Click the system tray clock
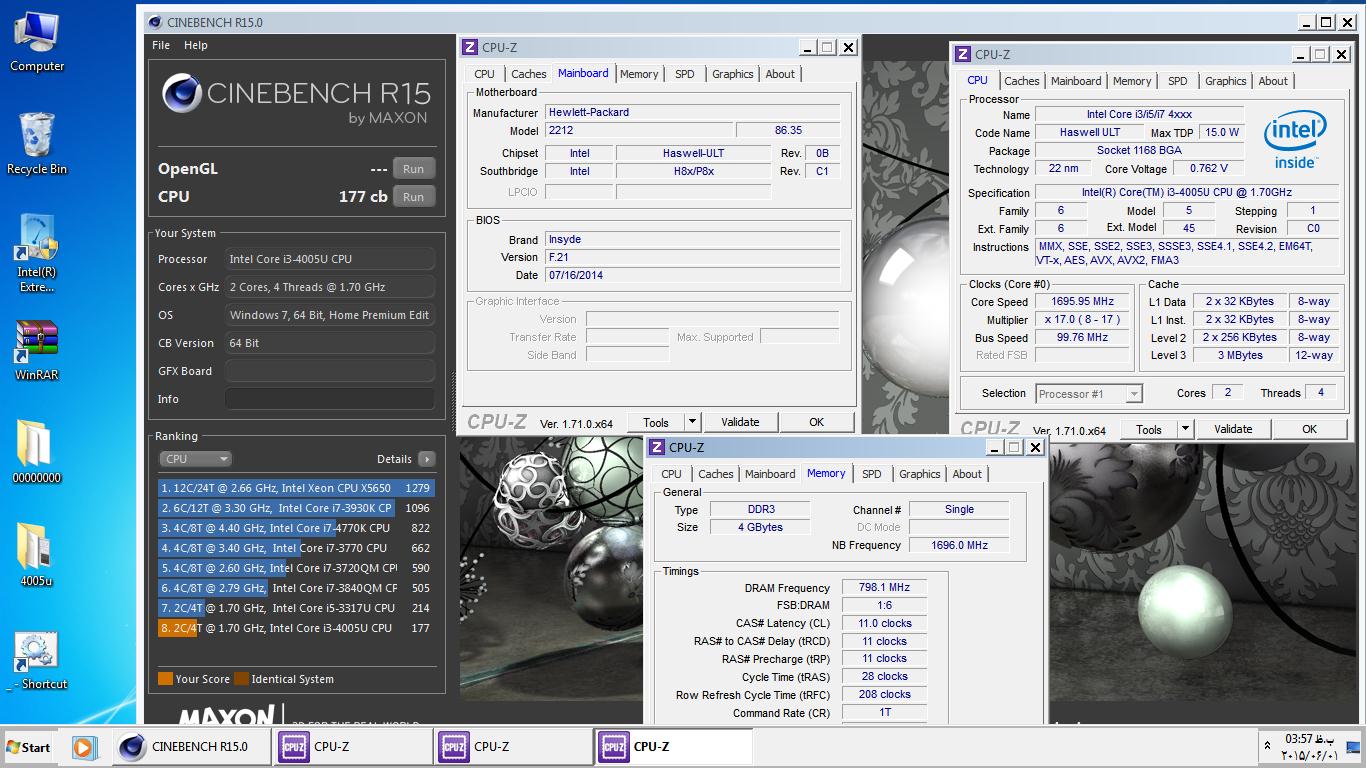Screen dimensions: 1366x768 coord(1309,747)
